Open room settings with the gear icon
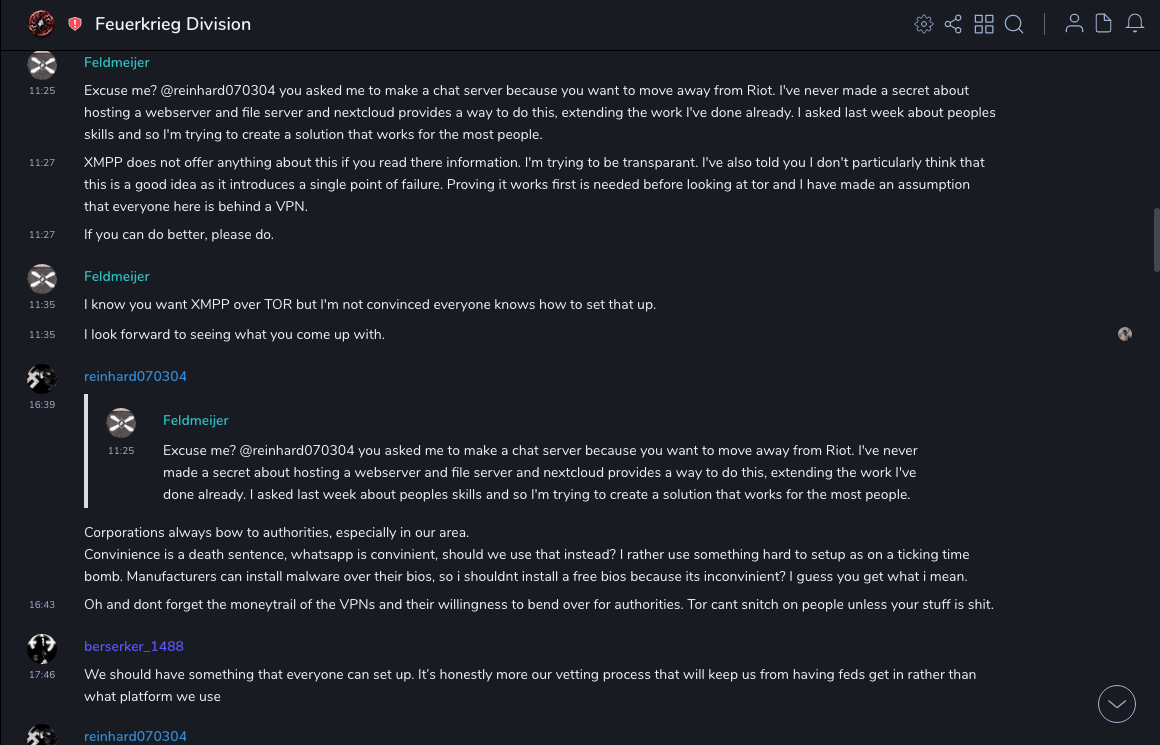Image resolution: width=1160 pixels, height=745 pixels. click(924, 24)
